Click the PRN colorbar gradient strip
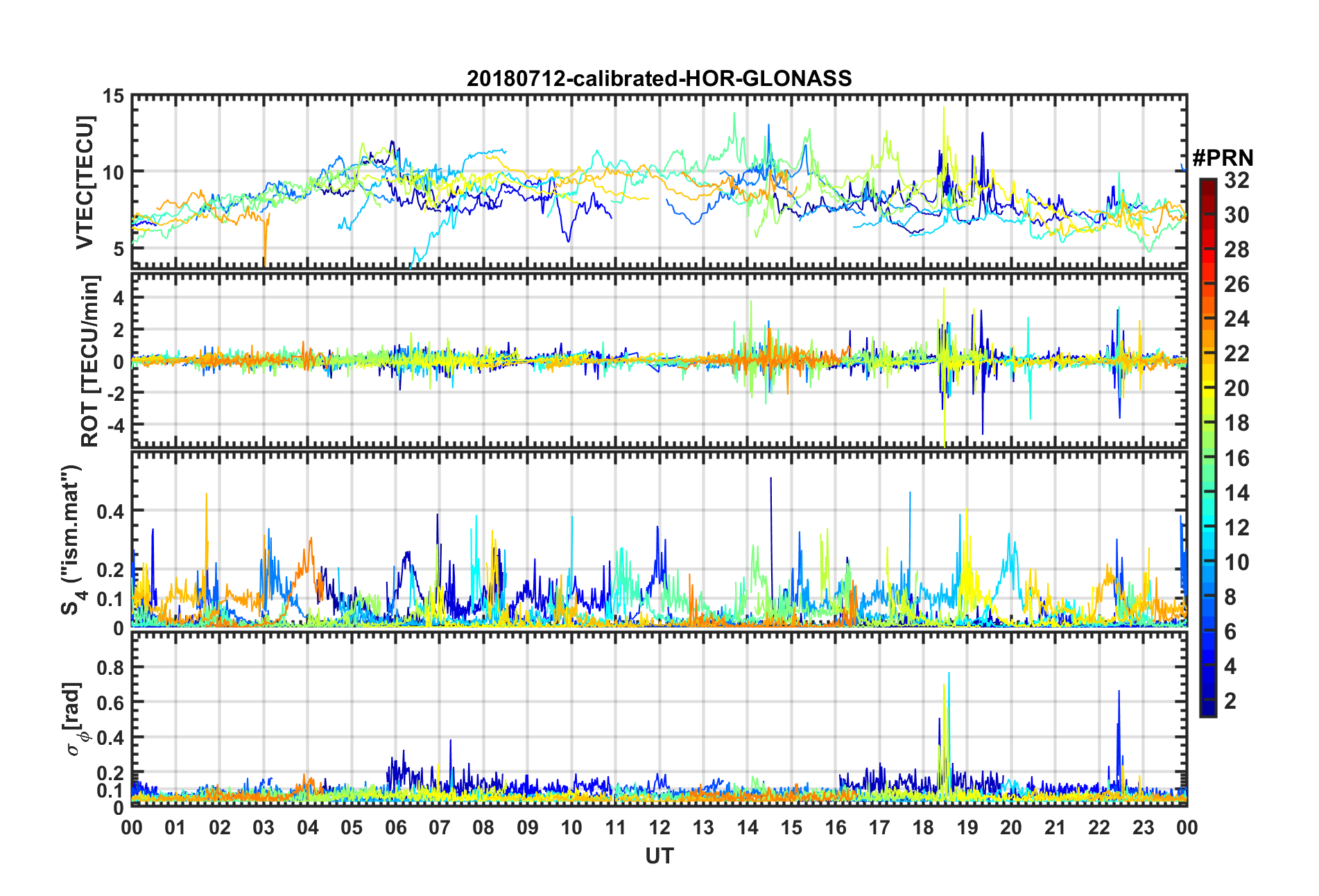The image size is (1319, 896). [1207, 448]
